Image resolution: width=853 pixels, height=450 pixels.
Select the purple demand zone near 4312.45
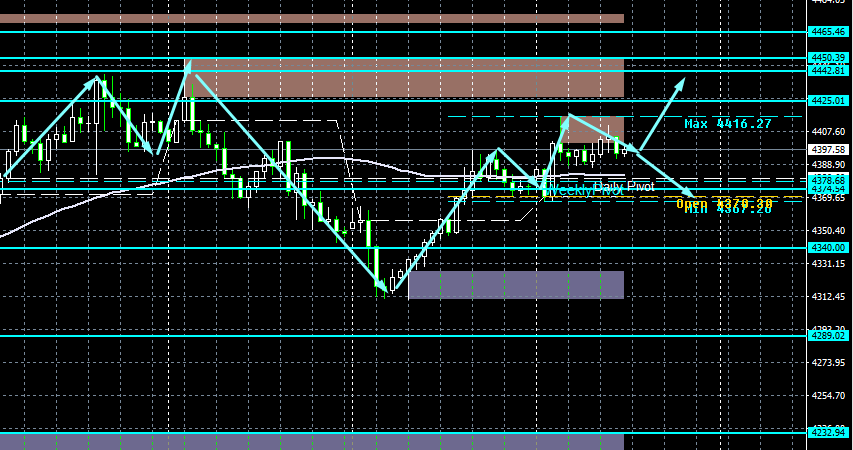click(x=516, y=285)
